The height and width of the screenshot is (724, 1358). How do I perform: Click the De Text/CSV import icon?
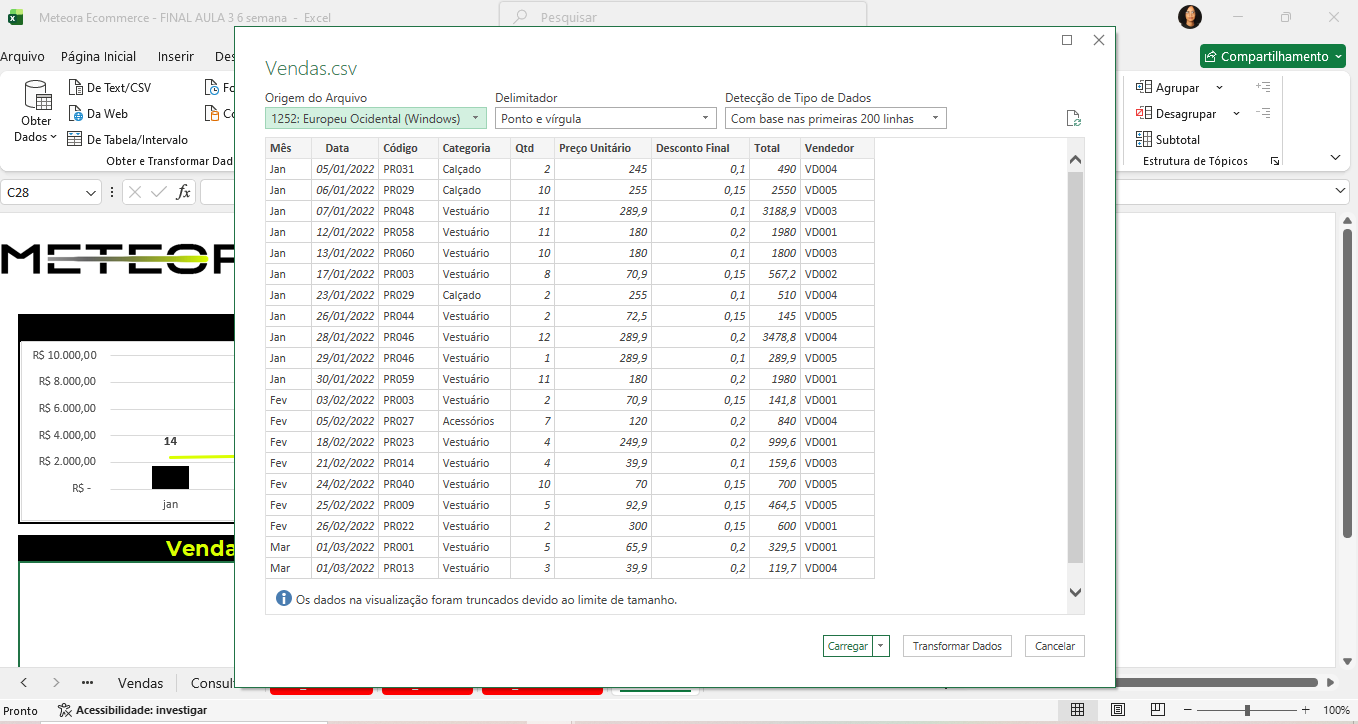[76, 88]
